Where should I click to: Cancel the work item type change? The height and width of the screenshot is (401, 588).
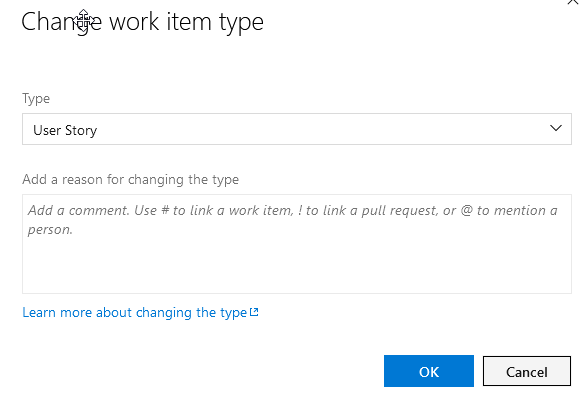click(526, 371)
